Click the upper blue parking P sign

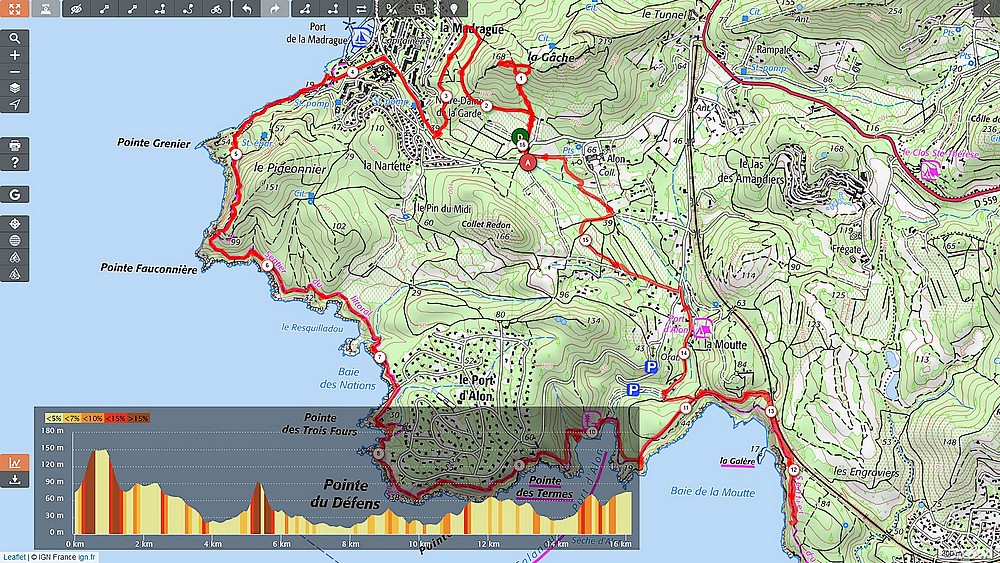pos(651,367)
